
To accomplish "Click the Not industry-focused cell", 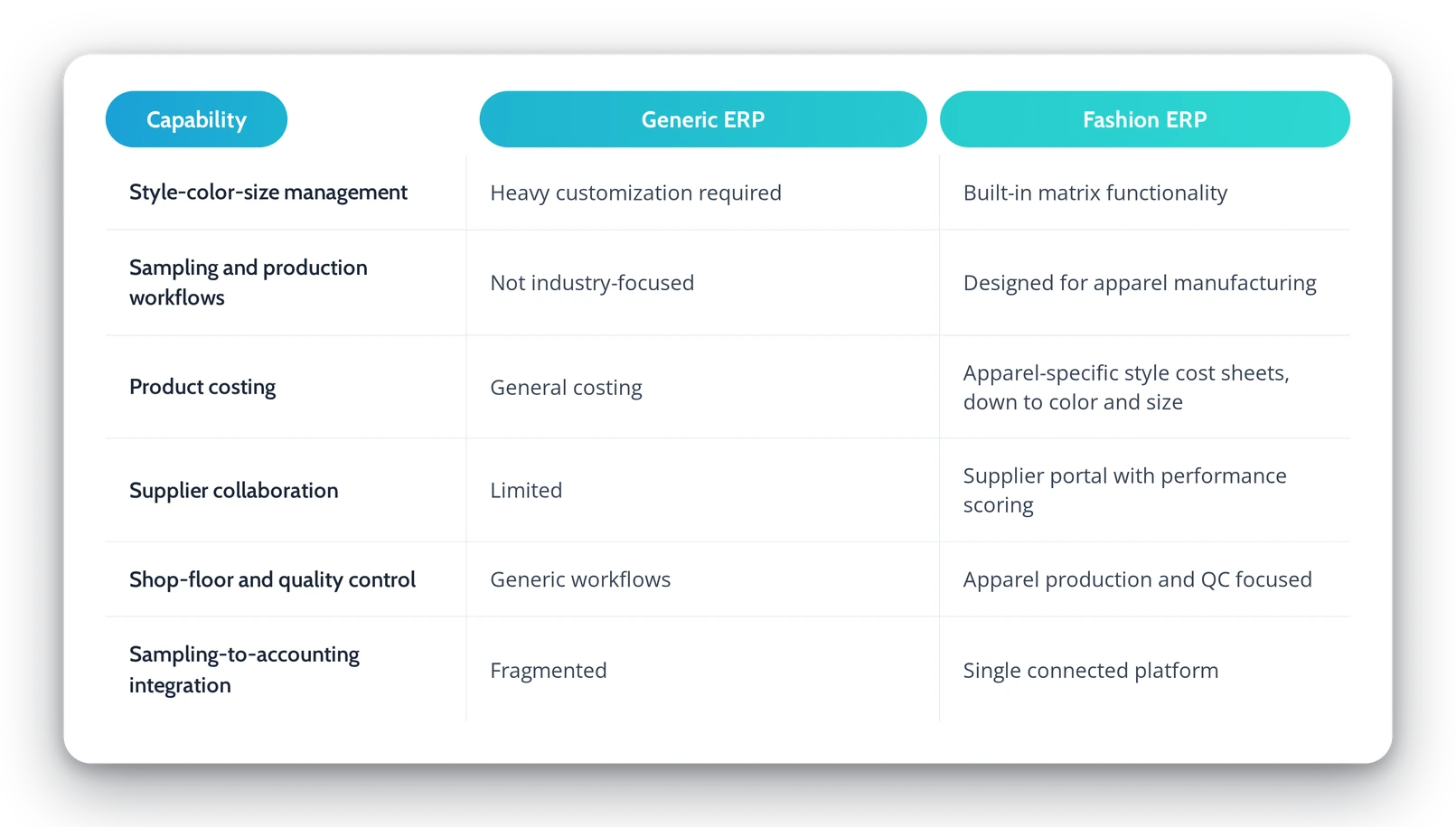I will pos(592,283).
